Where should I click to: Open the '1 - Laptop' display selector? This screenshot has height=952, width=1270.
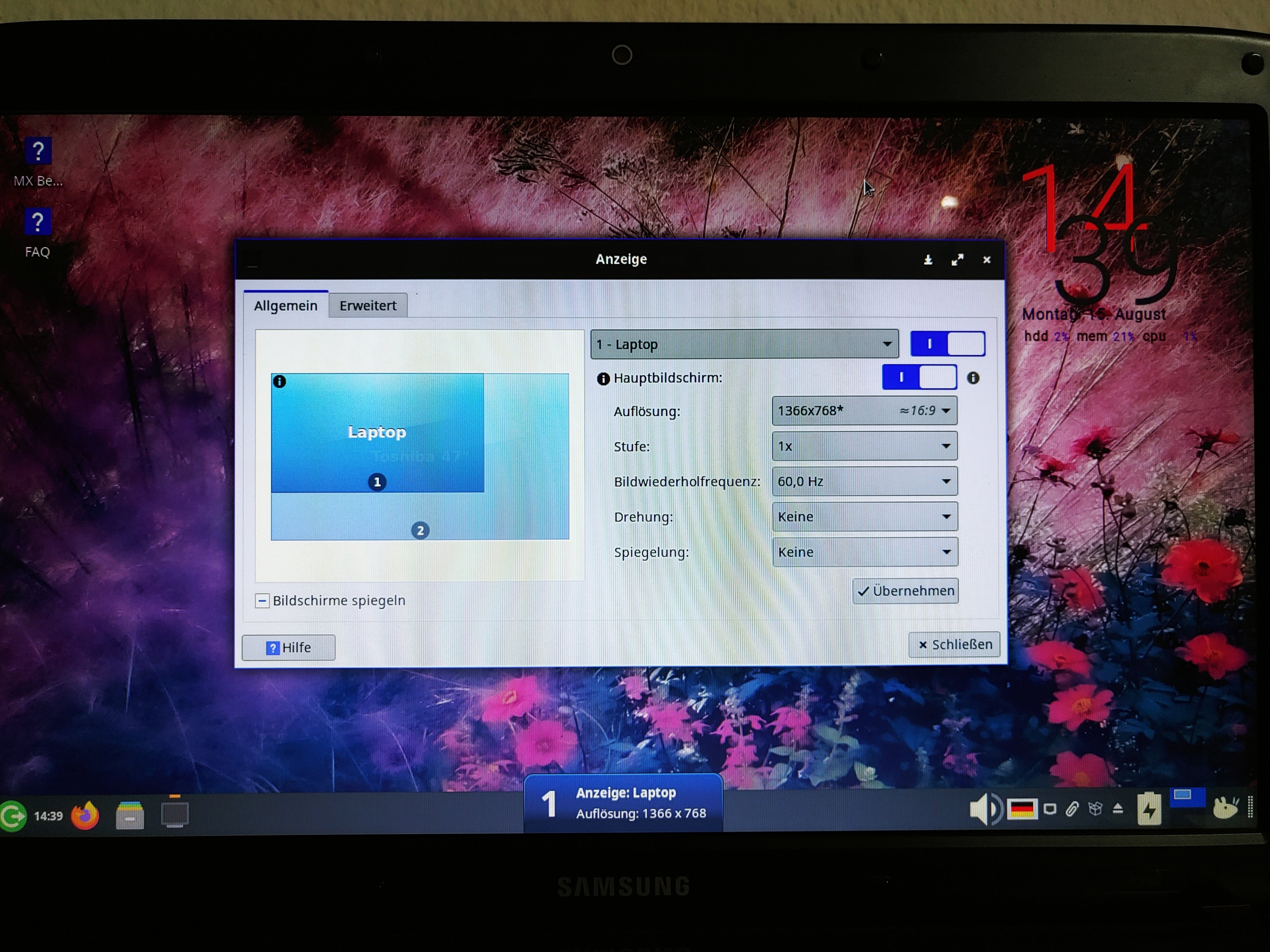pyautogui.click(x=744, y=344)
